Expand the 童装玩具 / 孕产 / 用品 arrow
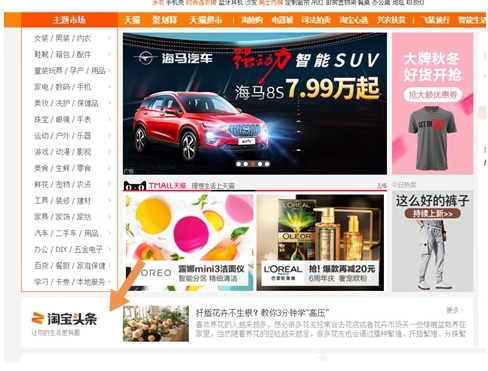 click(109, 71)
